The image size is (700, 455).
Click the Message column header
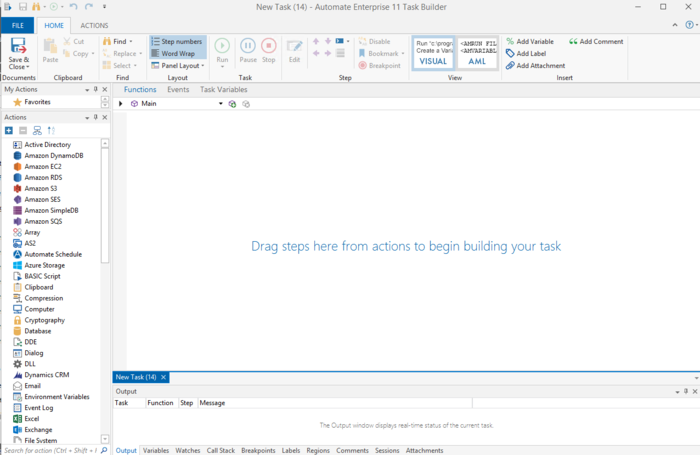335,403
